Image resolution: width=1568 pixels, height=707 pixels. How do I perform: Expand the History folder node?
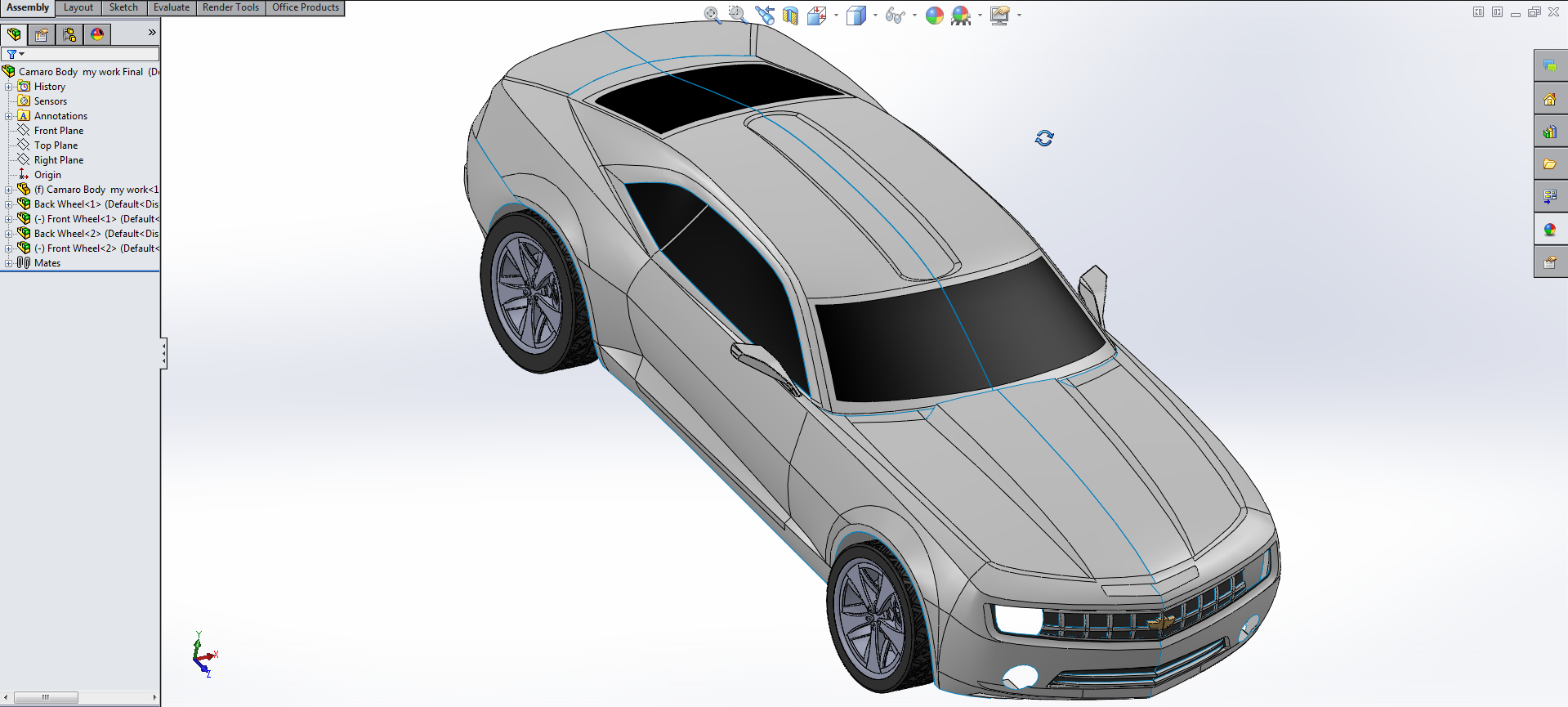tap(8, 87)
